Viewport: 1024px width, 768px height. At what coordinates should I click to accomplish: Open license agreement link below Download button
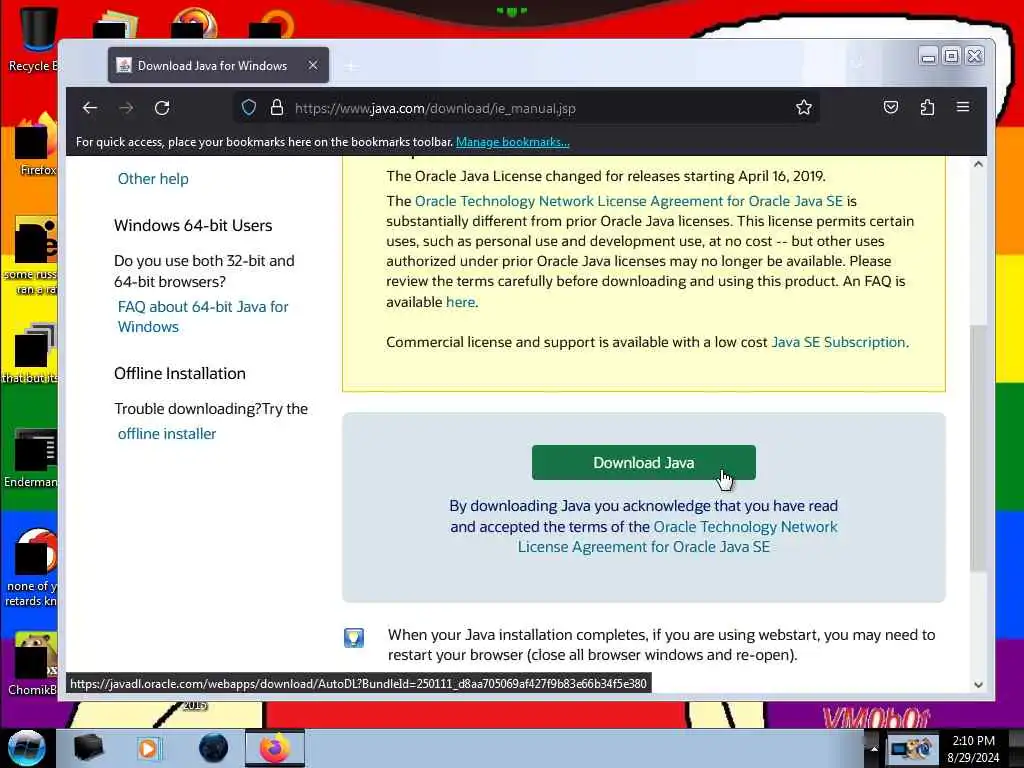coord(677,537)
